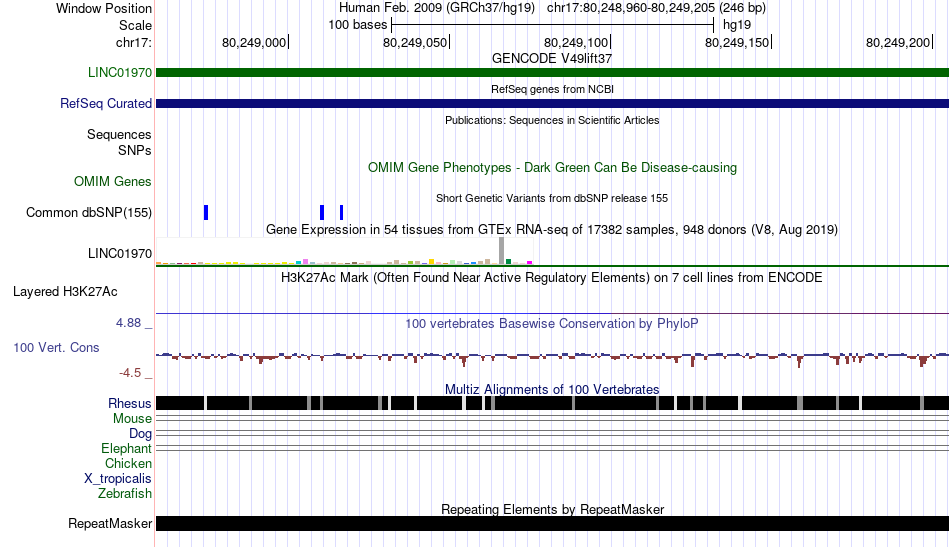Click the Zebrafish alignment label

(x=125, y=494)
